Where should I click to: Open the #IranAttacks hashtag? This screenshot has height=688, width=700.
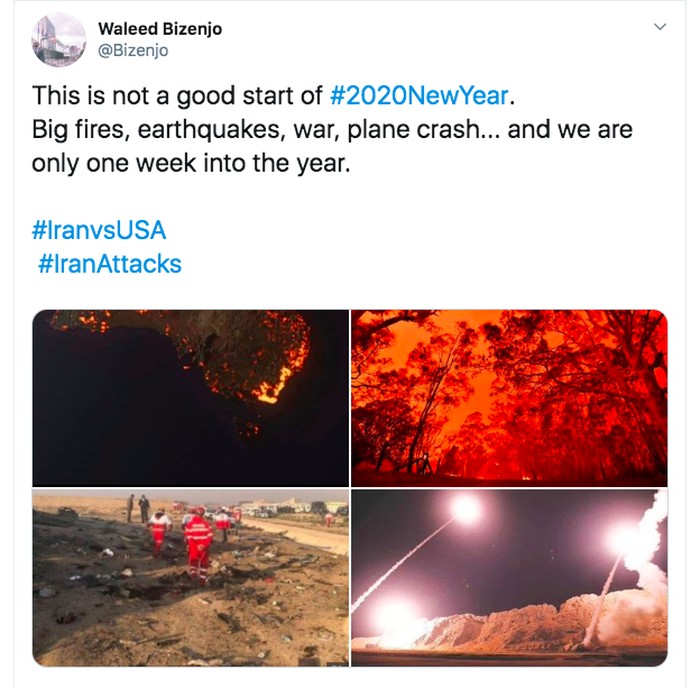(110, 264)
